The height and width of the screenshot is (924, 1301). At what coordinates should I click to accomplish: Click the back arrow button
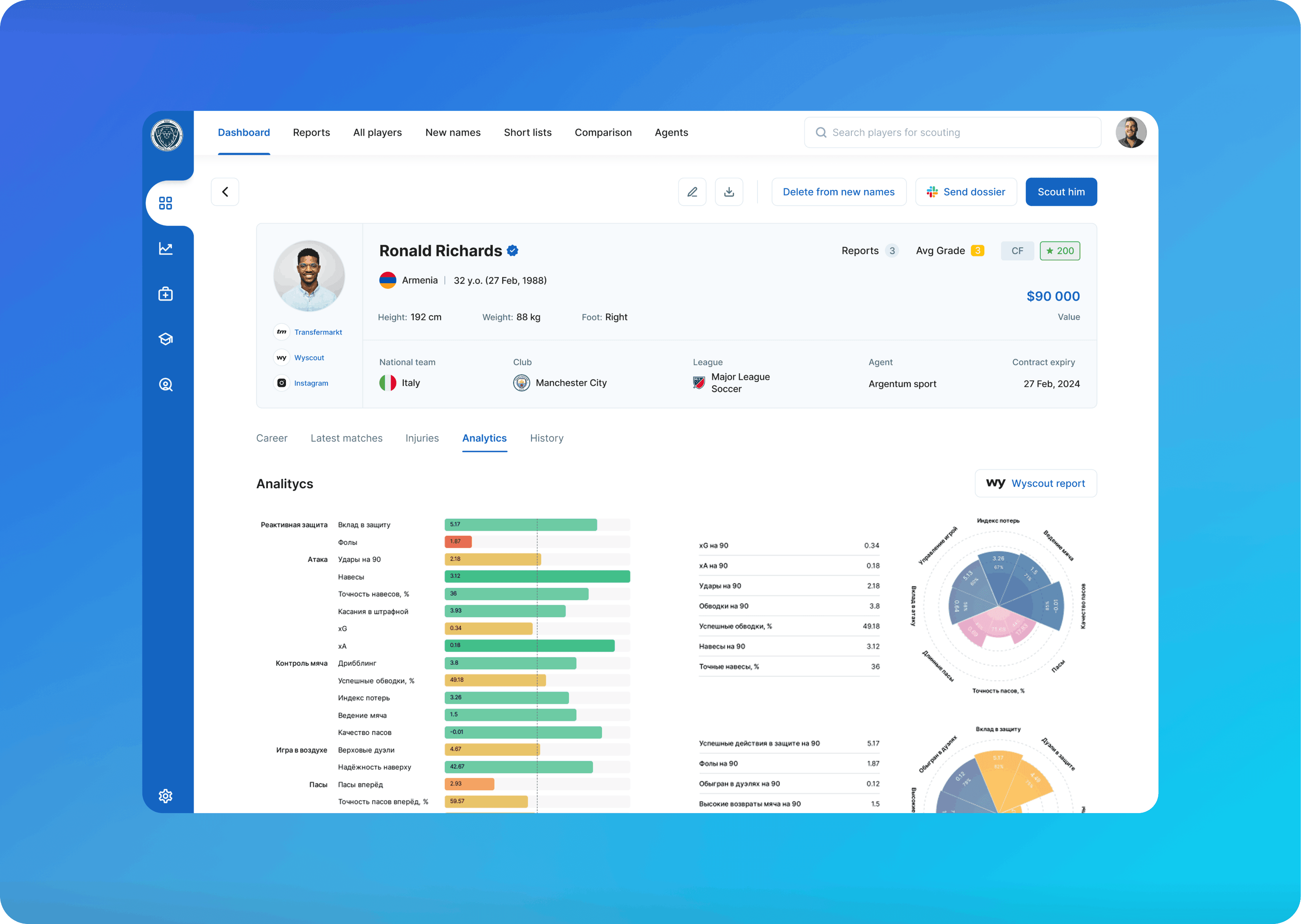225,192
